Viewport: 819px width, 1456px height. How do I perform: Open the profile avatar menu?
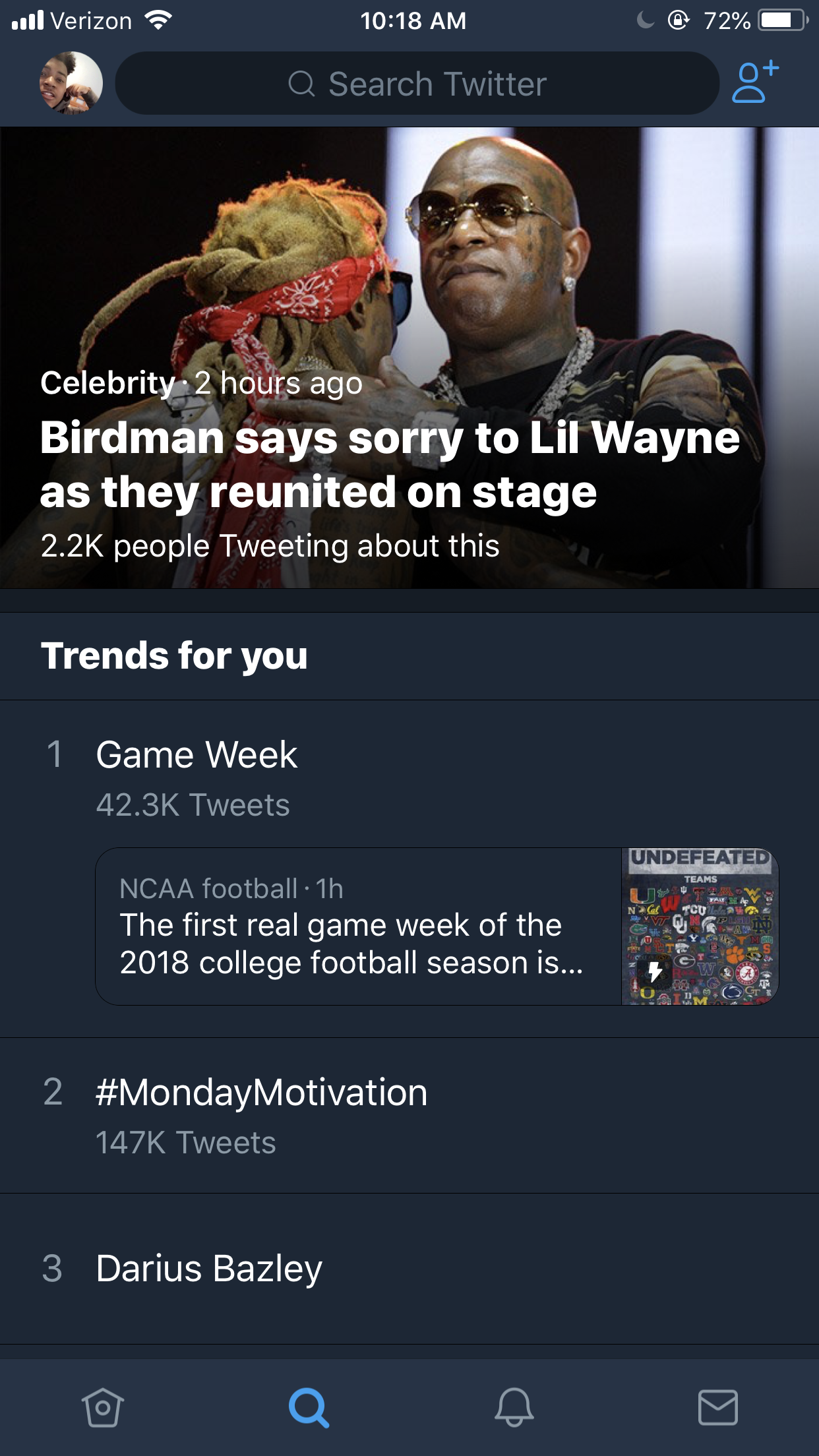click(71, 83)
